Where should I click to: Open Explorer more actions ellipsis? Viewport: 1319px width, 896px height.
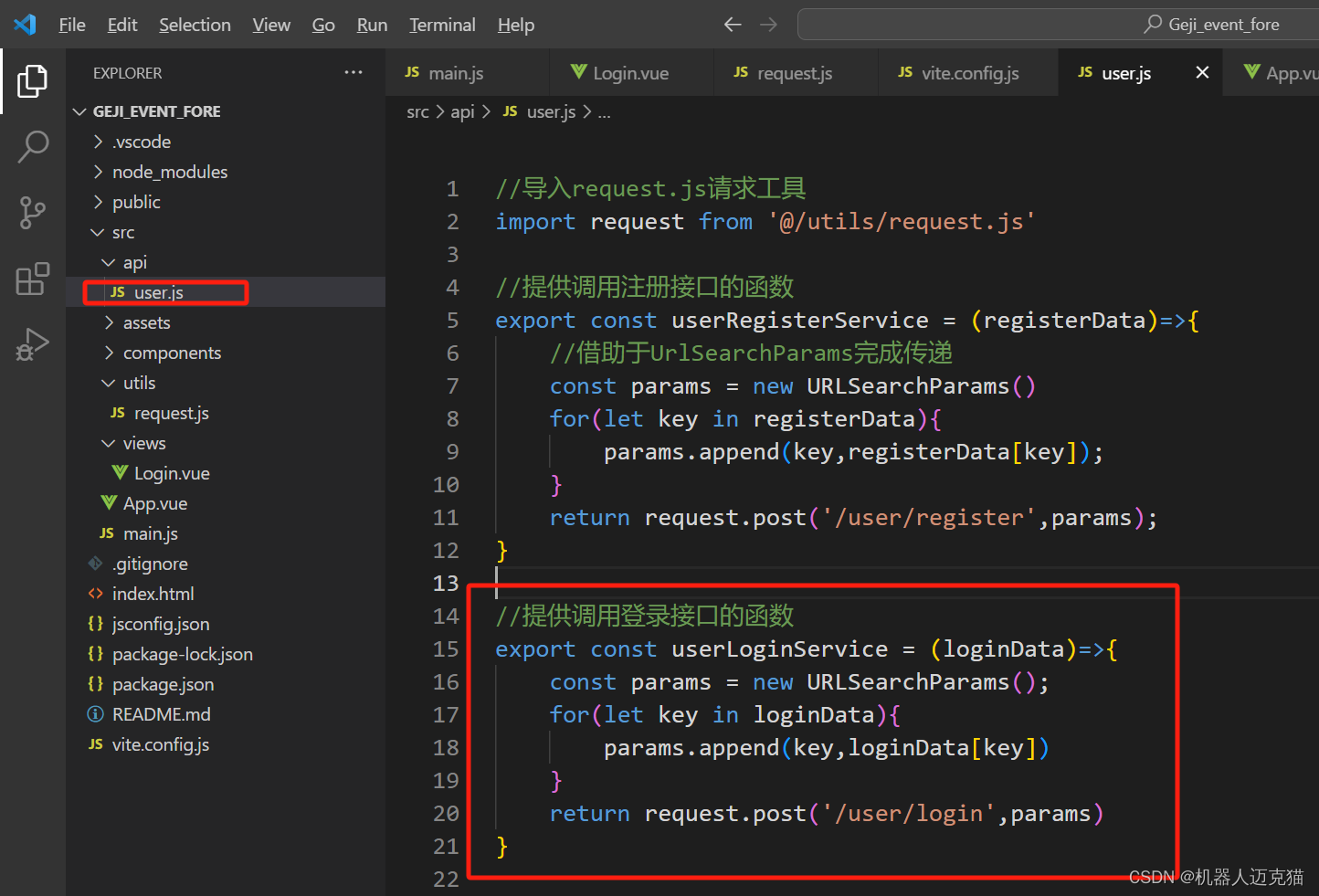coord(353,72)
